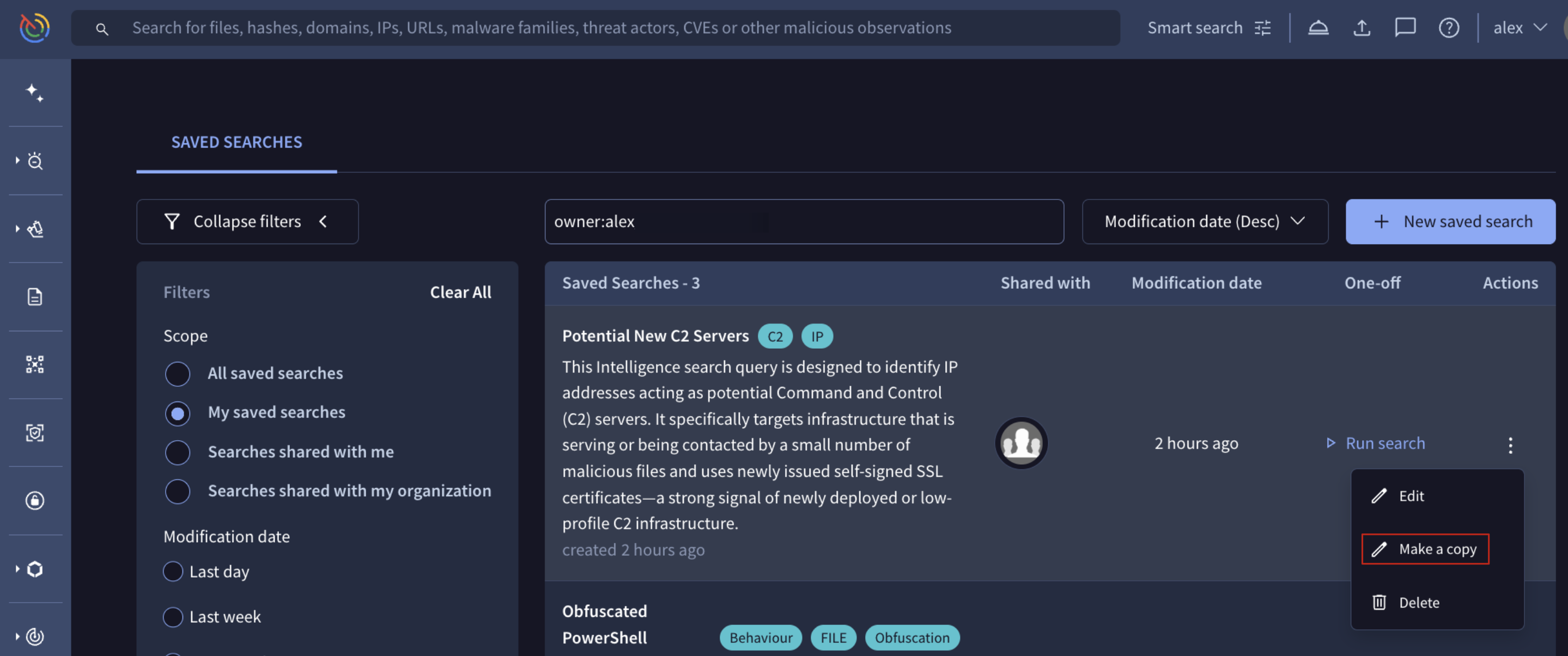
Task: Click the sparkle AI icon in sidebar
Action: (34, 93)
